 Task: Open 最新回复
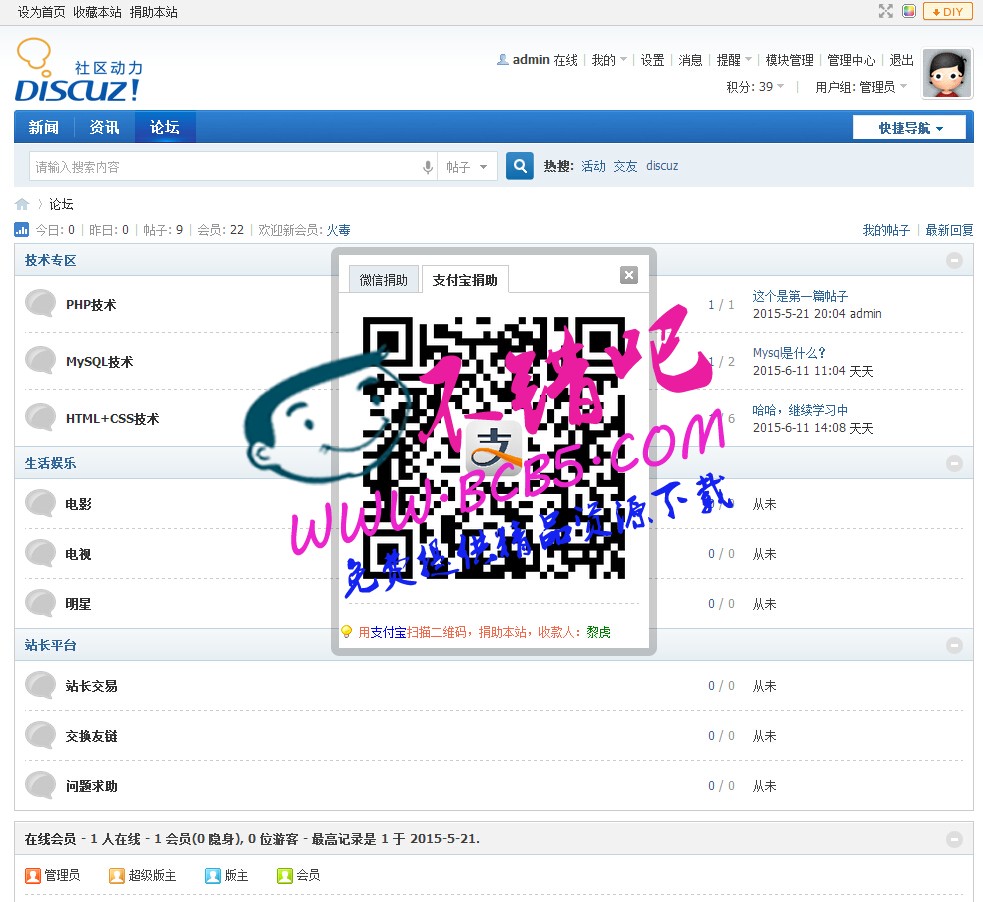pos(949,230)
